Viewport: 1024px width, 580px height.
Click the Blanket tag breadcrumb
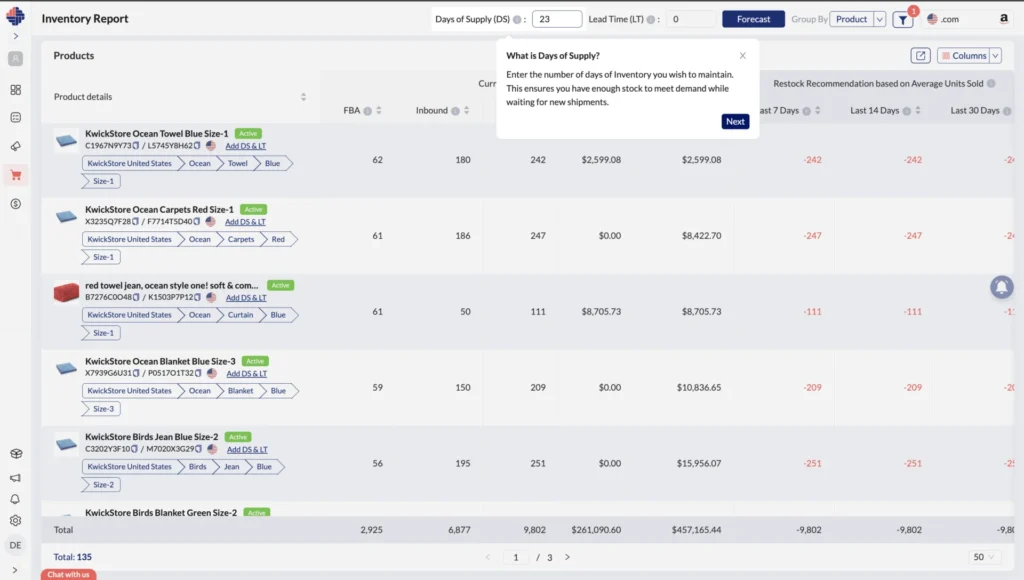coord(240,391)
